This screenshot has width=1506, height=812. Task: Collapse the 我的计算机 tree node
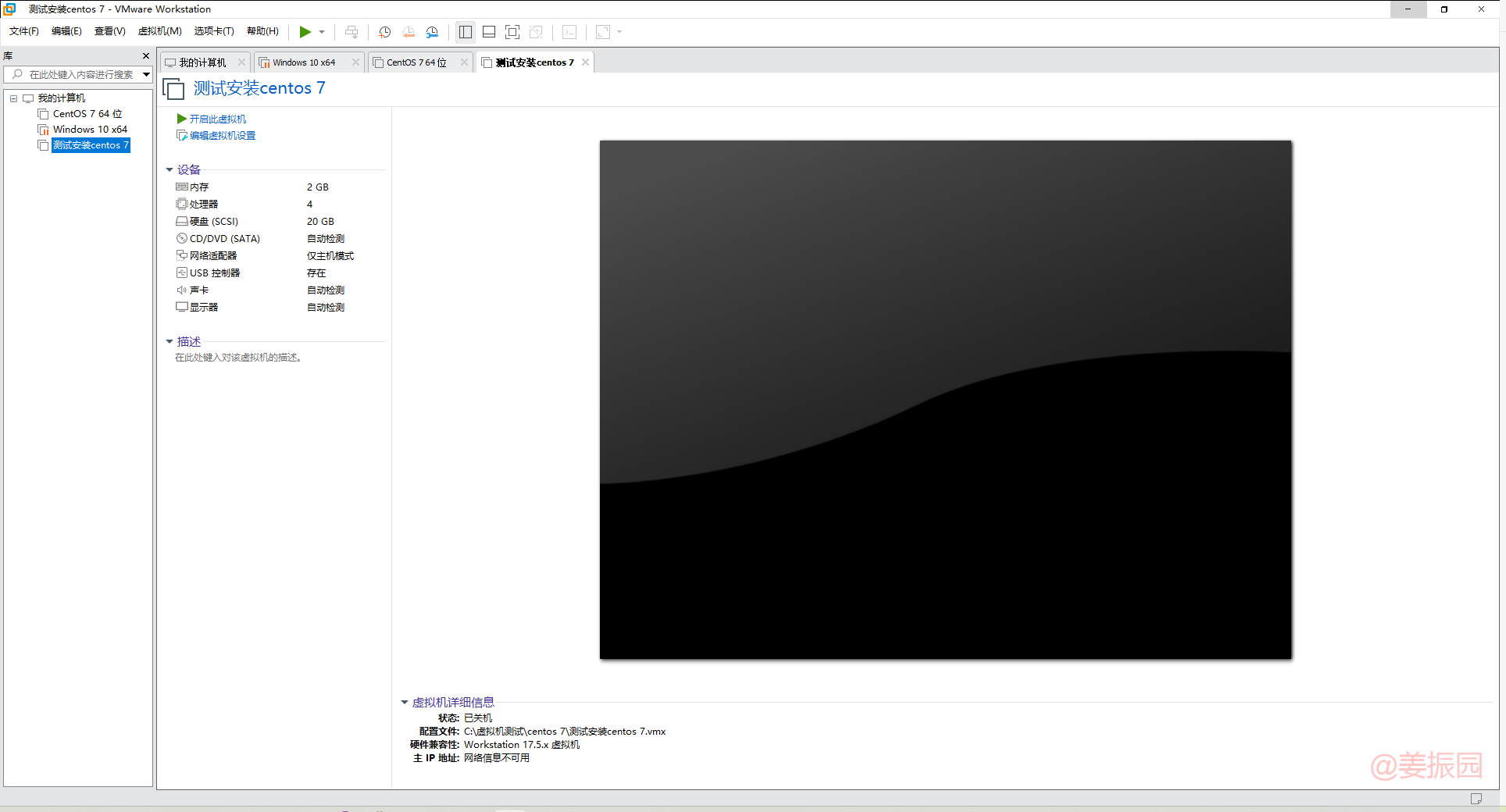13,98
